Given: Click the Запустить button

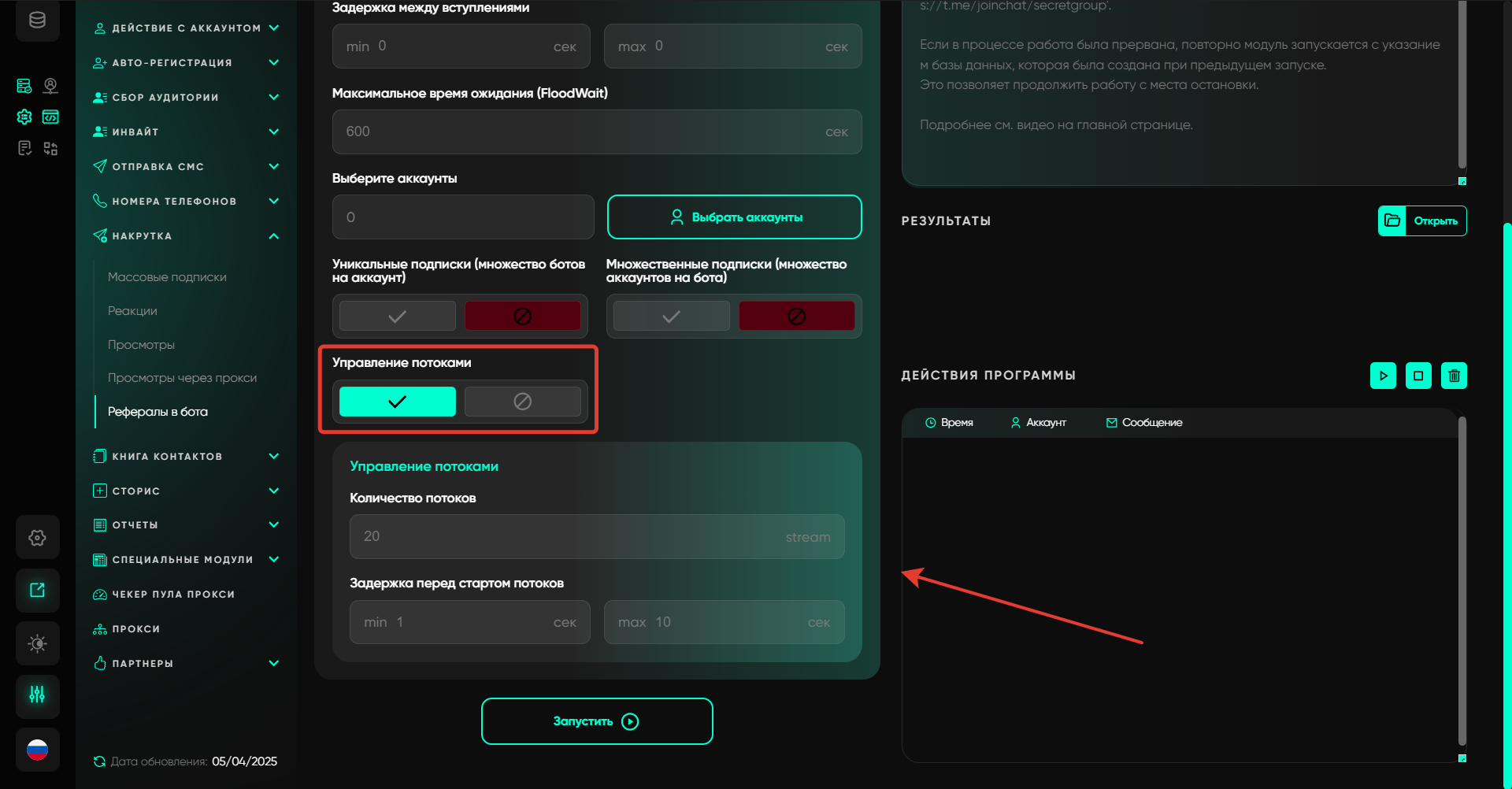Looking at the screenshot, I should point(596,721).
